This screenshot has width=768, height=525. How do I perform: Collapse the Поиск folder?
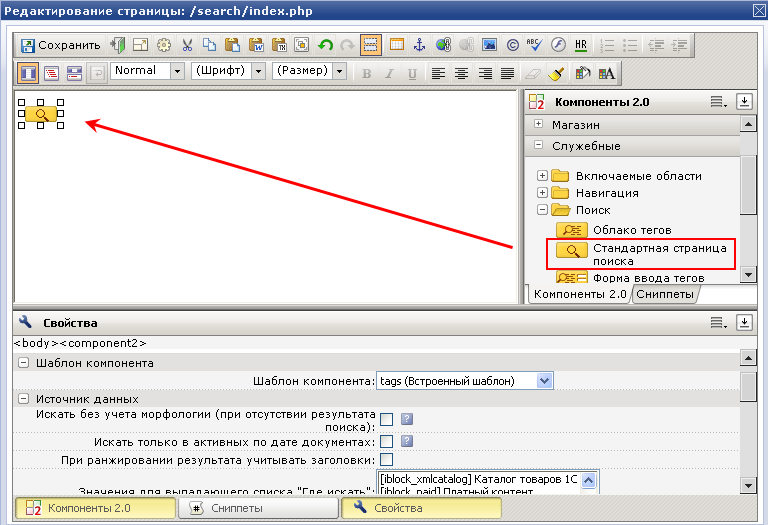[542, 210]
